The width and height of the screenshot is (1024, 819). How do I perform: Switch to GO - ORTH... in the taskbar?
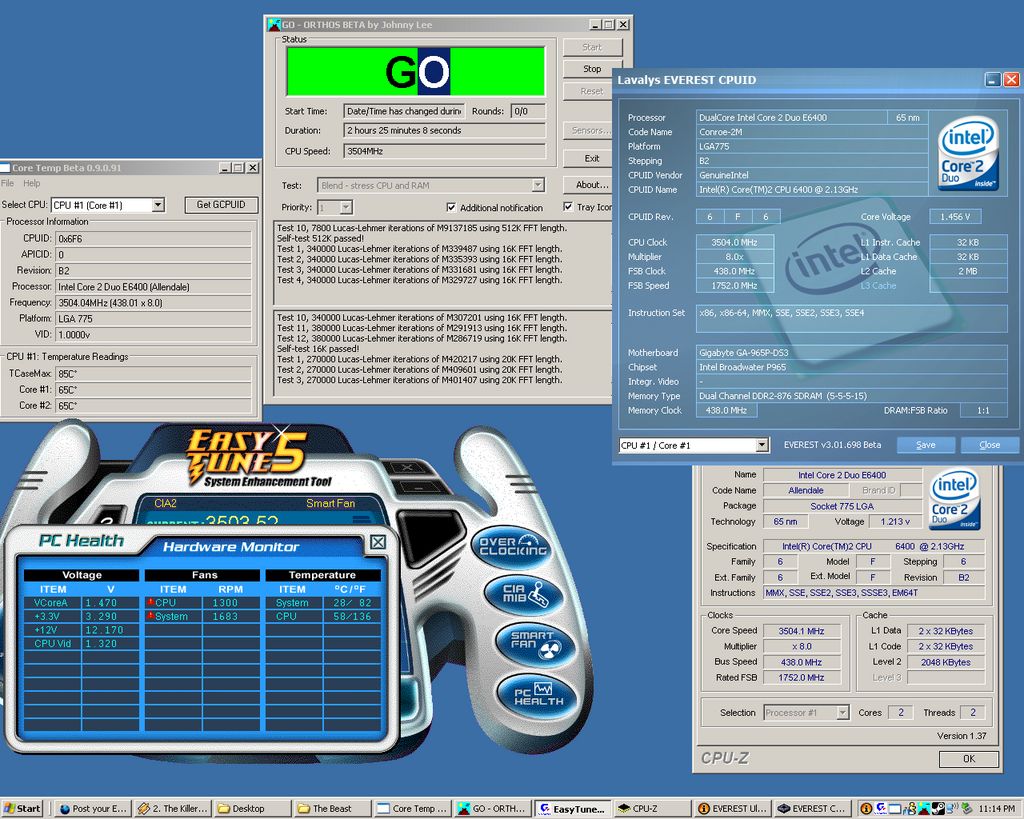(492, 809)
